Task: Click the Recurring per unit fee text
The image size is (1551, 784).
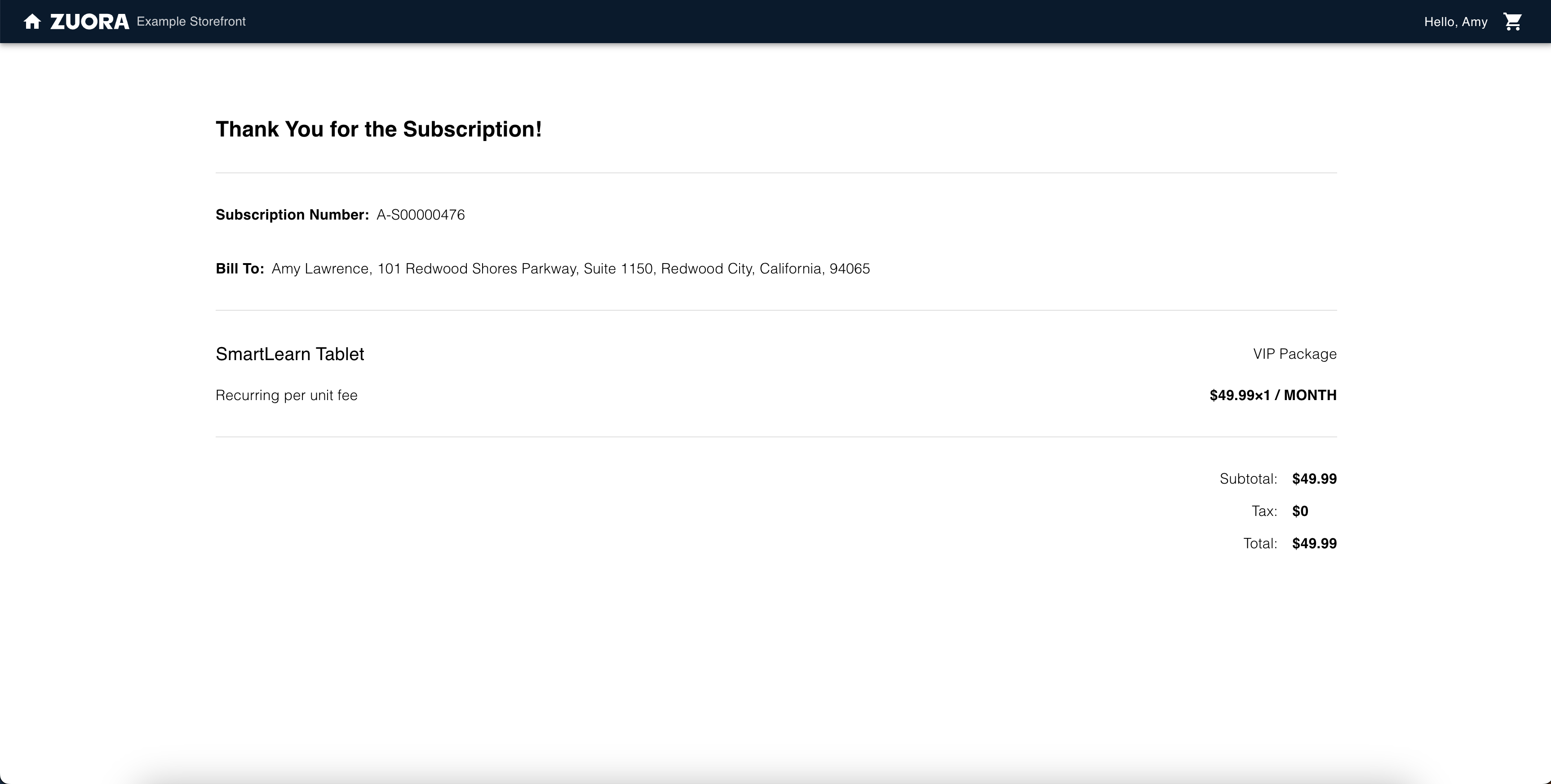Action: coord(287,395)
